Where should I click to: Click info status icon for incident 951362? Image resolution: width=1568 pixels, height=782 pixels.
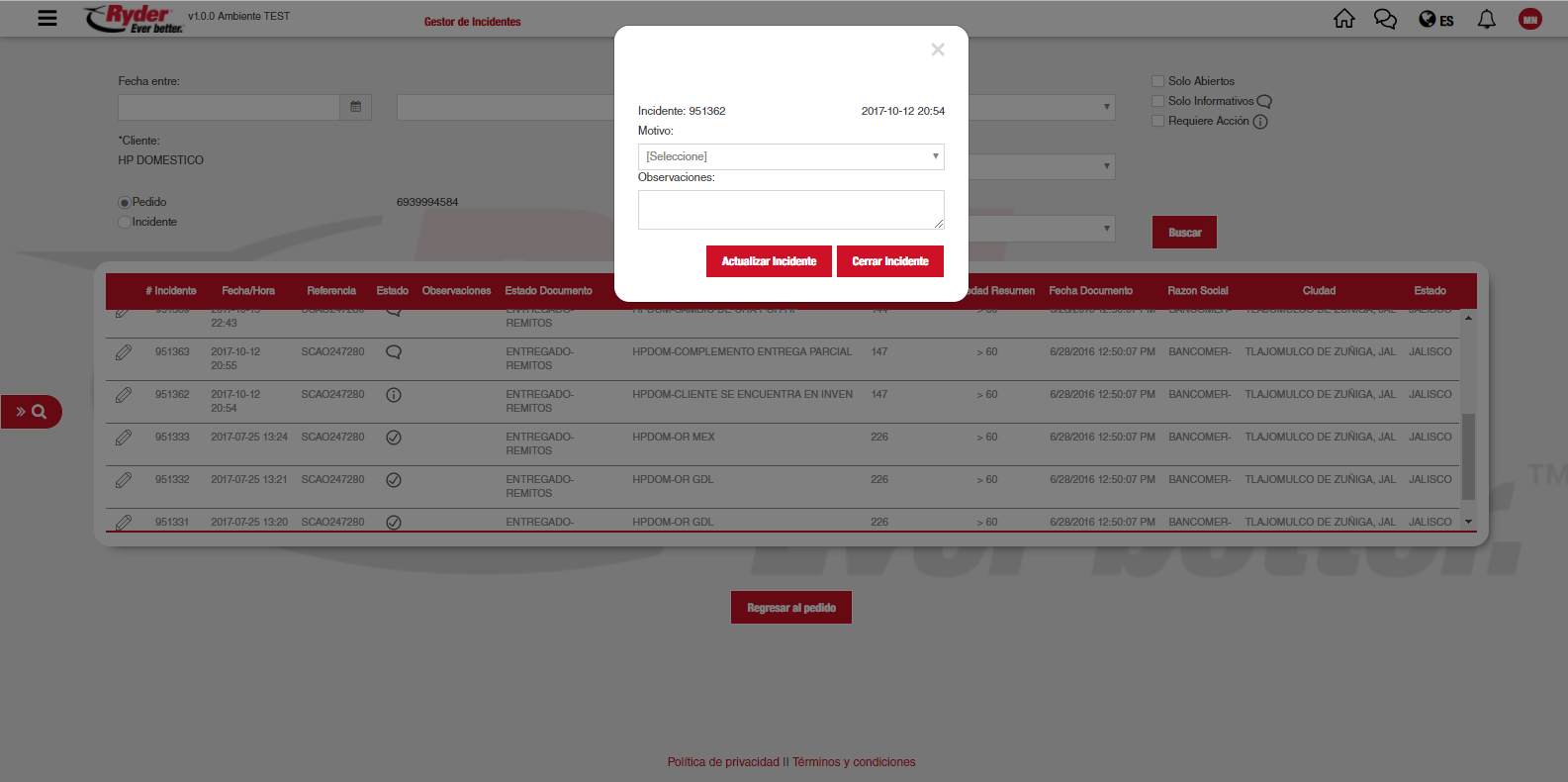pyautogui.click(x=394, y=395)
